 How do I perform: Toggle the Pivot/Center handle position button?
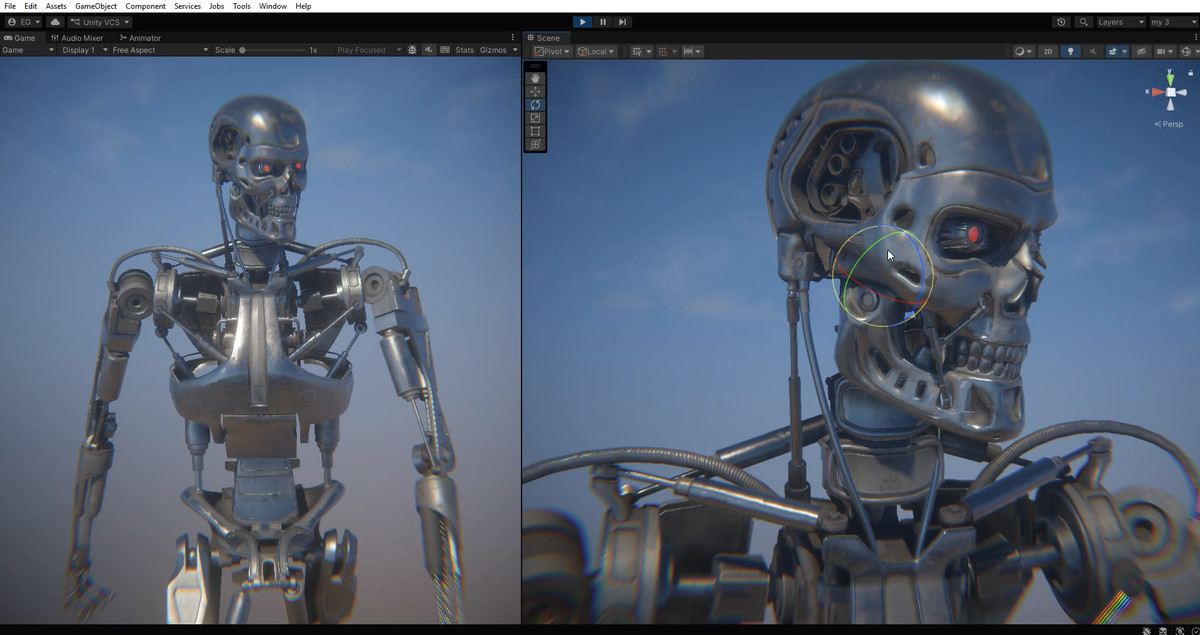coord(551,51)
